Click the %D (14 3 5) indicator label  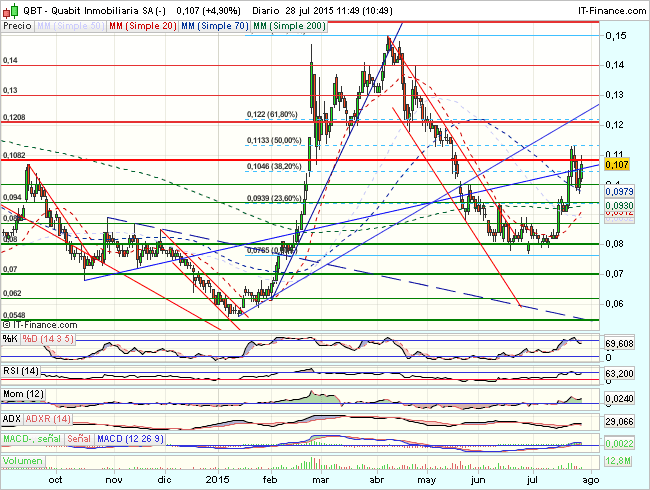(x=48, y=339)
